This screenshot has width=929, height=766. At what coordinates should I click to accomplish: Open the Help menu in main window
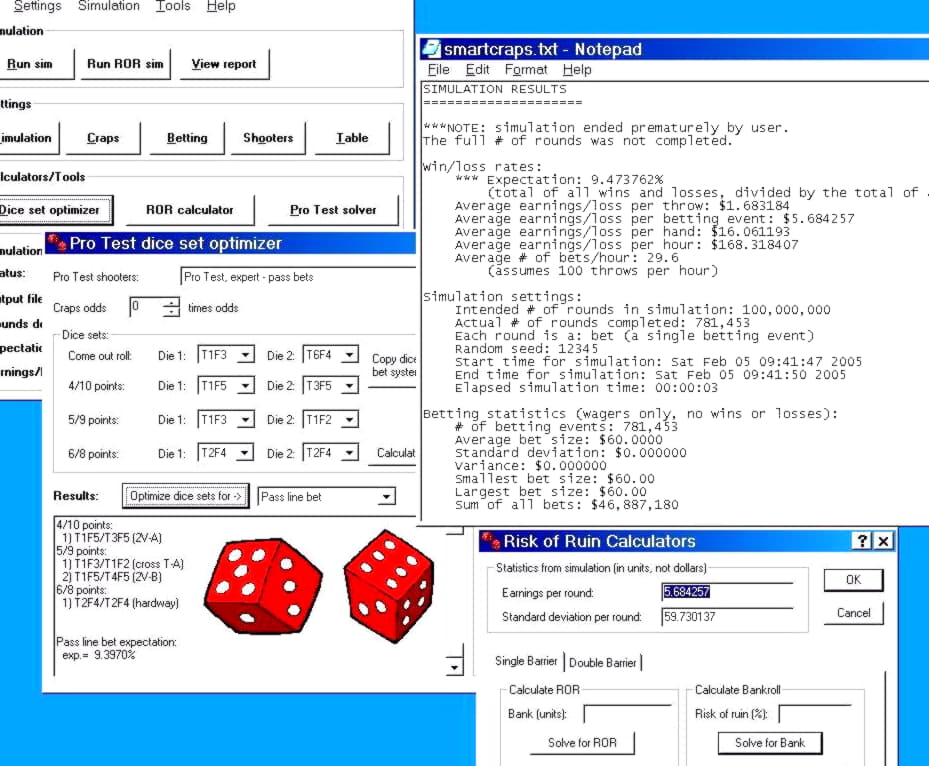[x=221, y=6]
